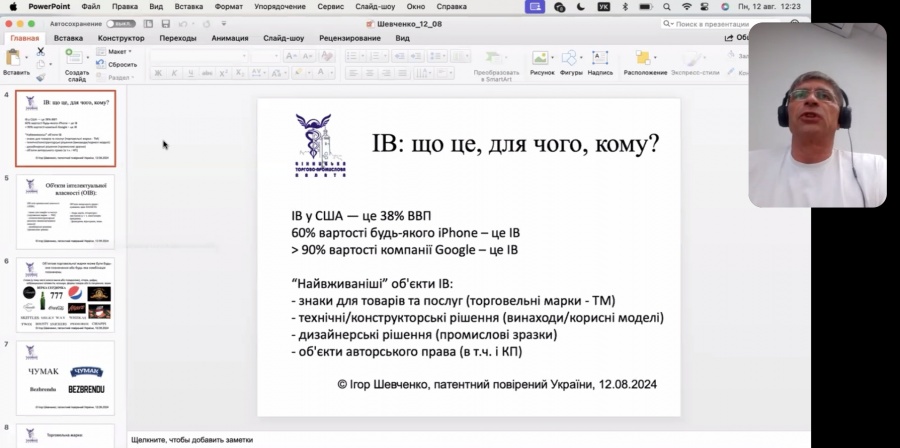This screenshot has height=448, width=900.
Task: Apply underline with the Ч button
Action: [191, 73]
